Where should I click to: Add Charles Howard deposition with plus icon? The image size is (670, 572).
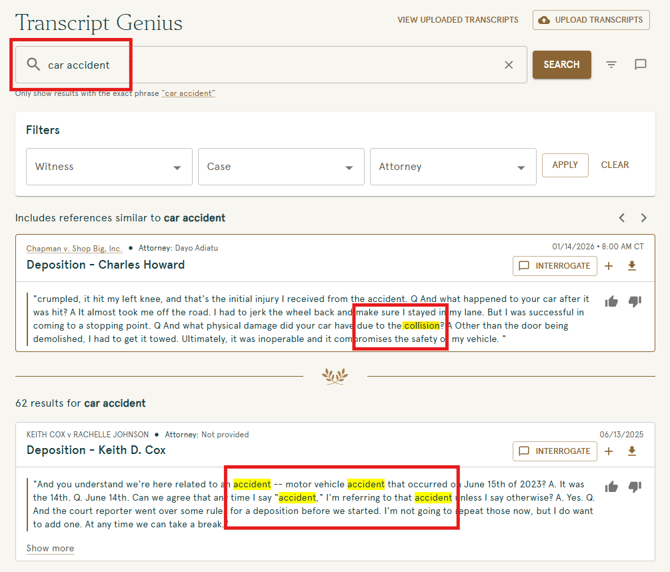pyautogui.click(x=609, y=266)
